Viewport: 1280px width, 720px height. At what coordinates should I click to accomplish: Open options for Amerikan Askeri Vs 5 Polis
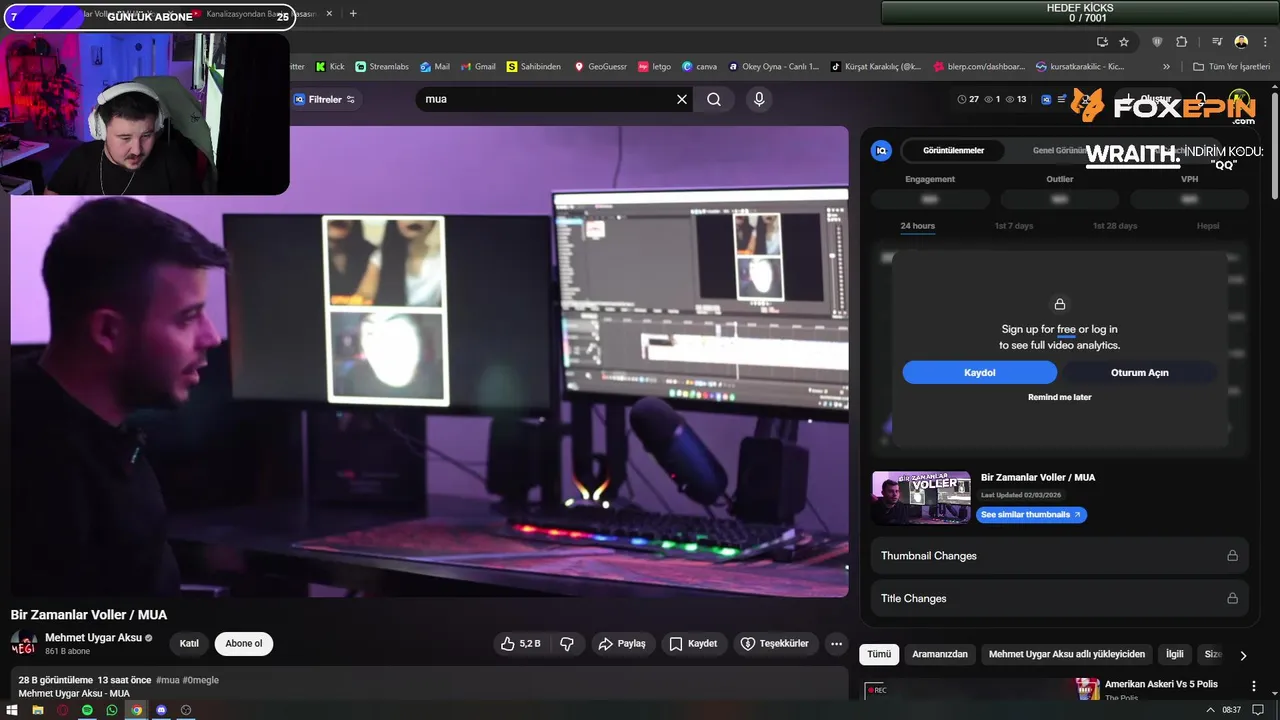coord(1253,686)
